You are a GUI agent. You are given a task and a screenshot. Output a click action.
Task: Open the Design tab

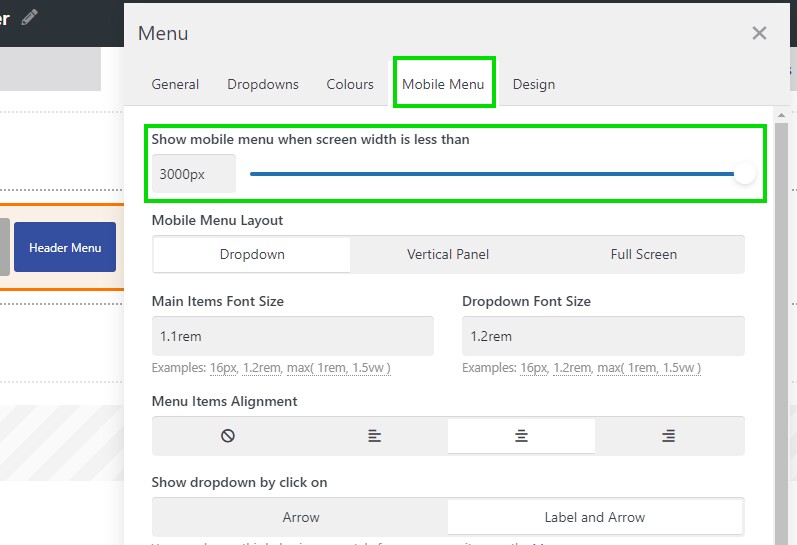click(534, 84)
